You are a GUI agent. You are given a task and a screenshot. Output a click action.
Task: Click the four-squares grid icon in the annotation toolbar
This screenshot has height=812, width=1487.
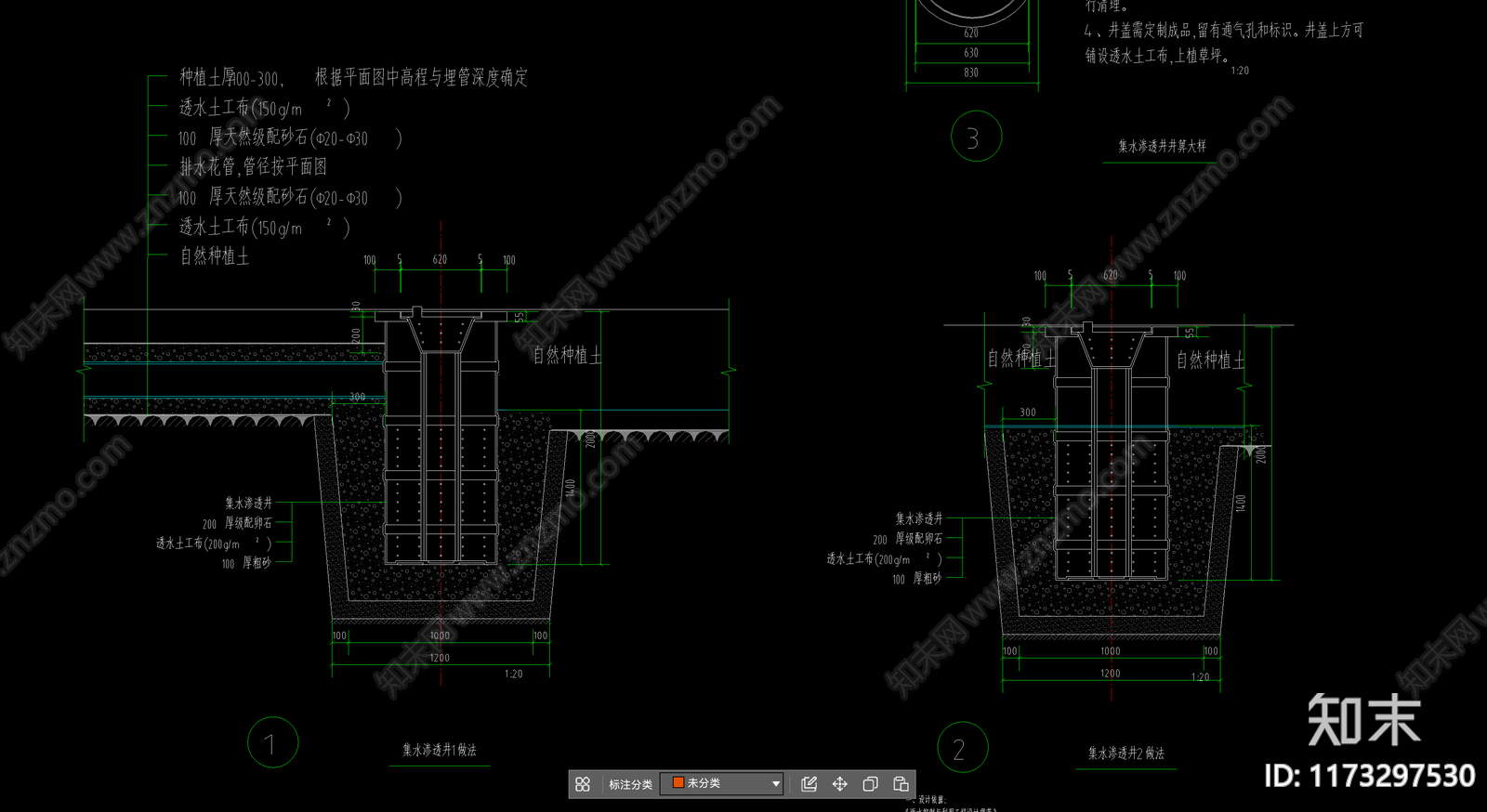tap(583, 784)
